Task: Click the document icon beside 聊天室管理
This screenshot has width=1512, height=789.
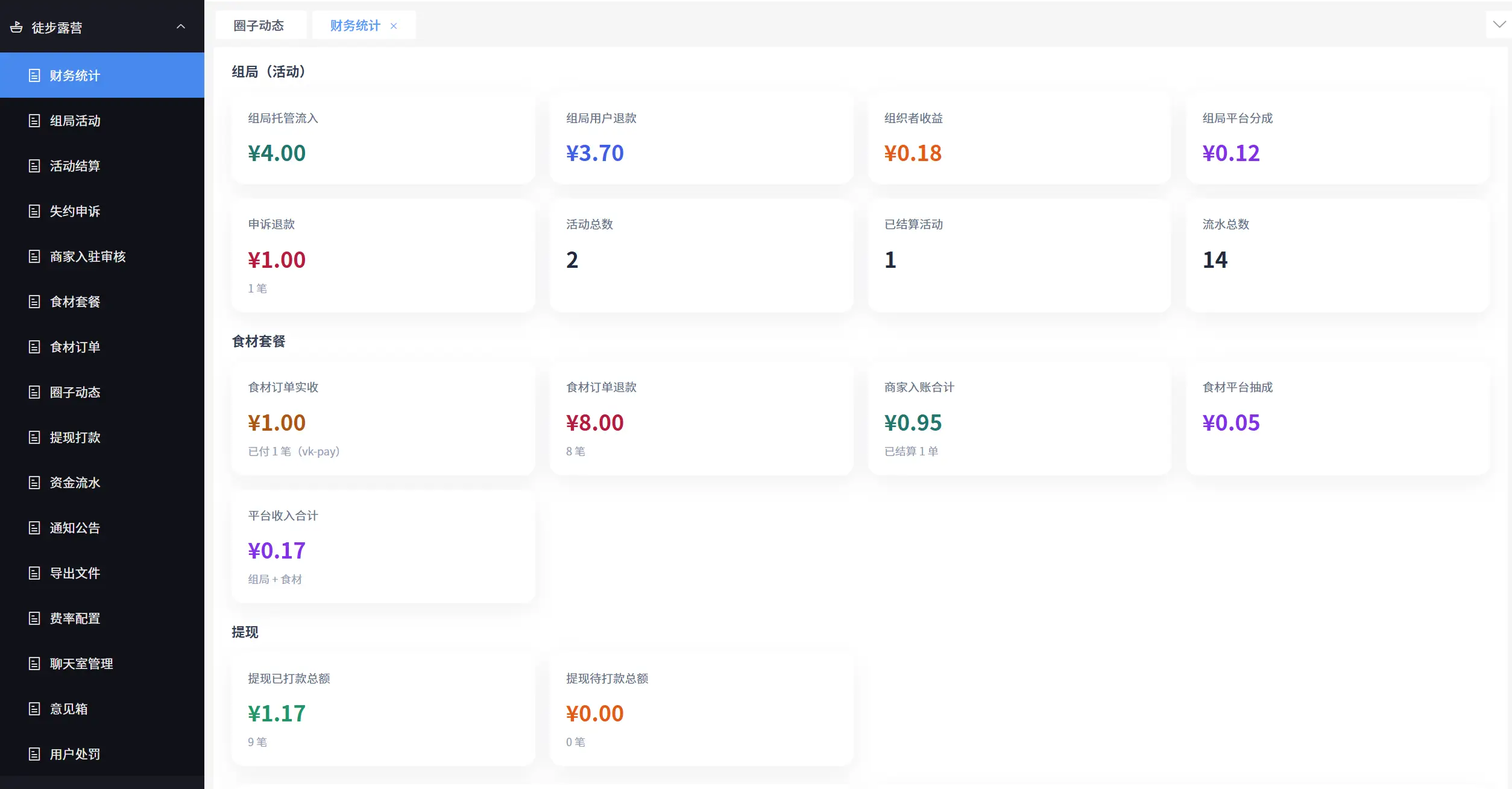Action: point(34,664)
